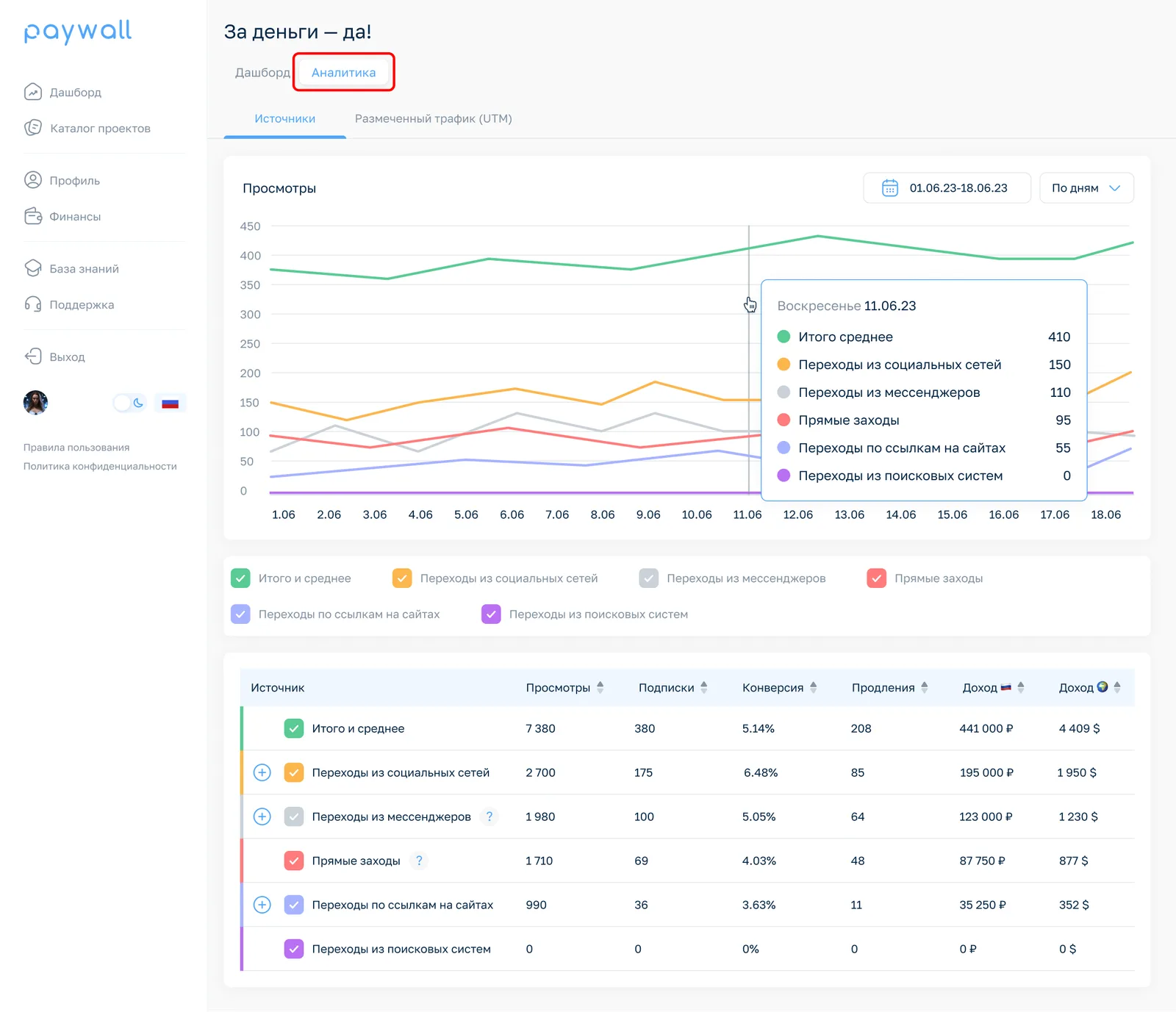Click the Выход logout icon
This screenshot has width=1176, height=1012.
click(x=33, y=356)
